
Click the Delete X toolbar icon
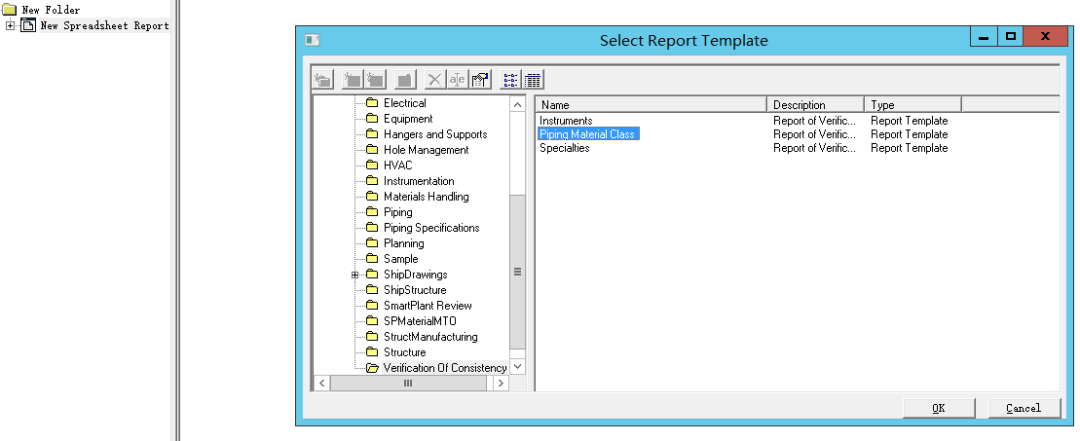pyautogui.click(x=435, y=79)
